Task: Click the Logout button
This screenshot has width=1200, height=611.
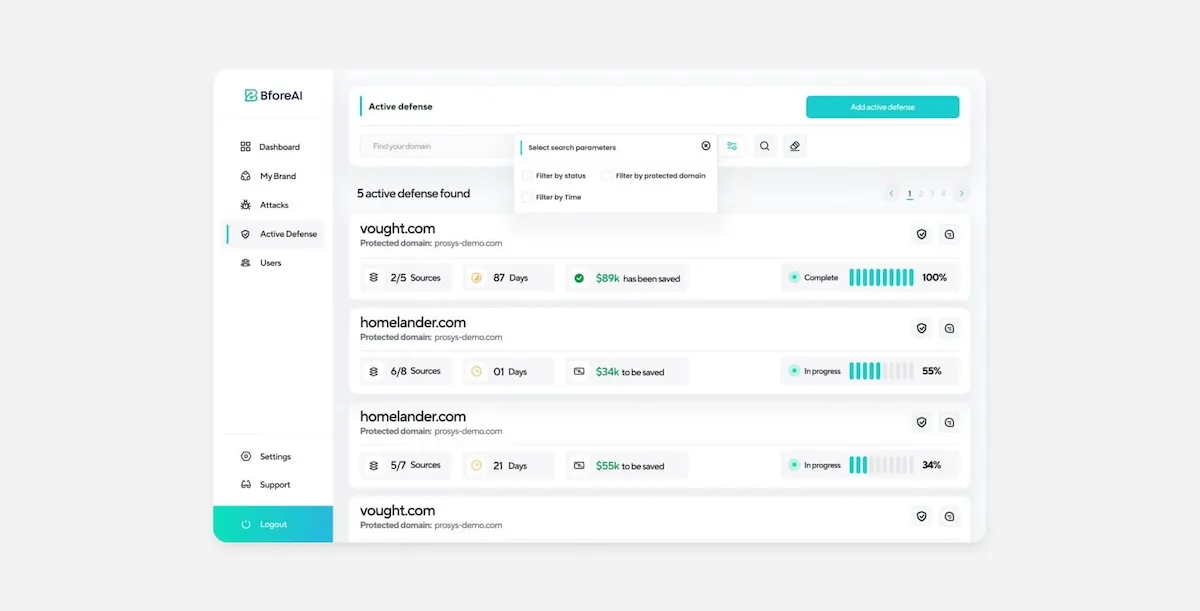Action: (273, 524)
